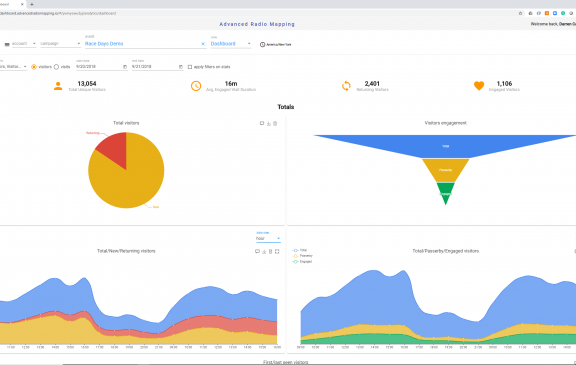Screen dimensions: 576x365
Task: Expand Total/New/Returning visitors chart to fullscreen
Action: pos(277,252)
